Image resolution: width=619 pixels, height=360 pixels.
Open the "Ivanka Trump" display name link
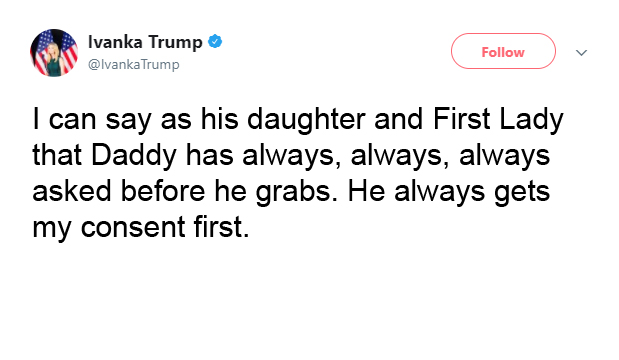tap(145, 42)
